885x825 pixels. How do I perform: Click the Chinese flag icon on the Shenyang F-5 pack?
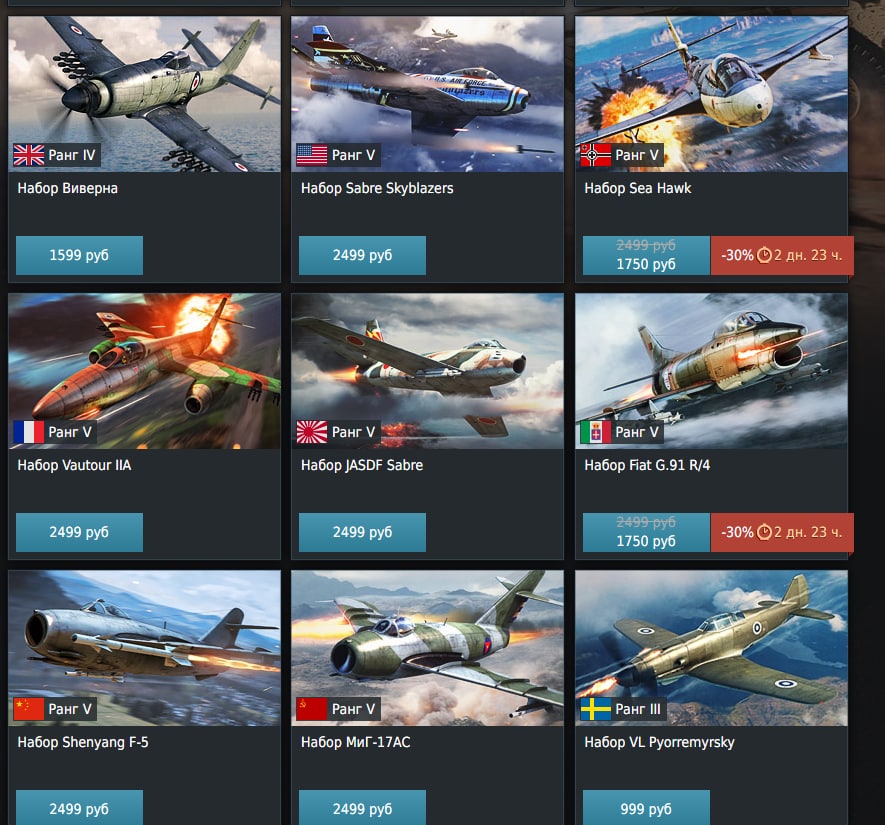point(29,709)
